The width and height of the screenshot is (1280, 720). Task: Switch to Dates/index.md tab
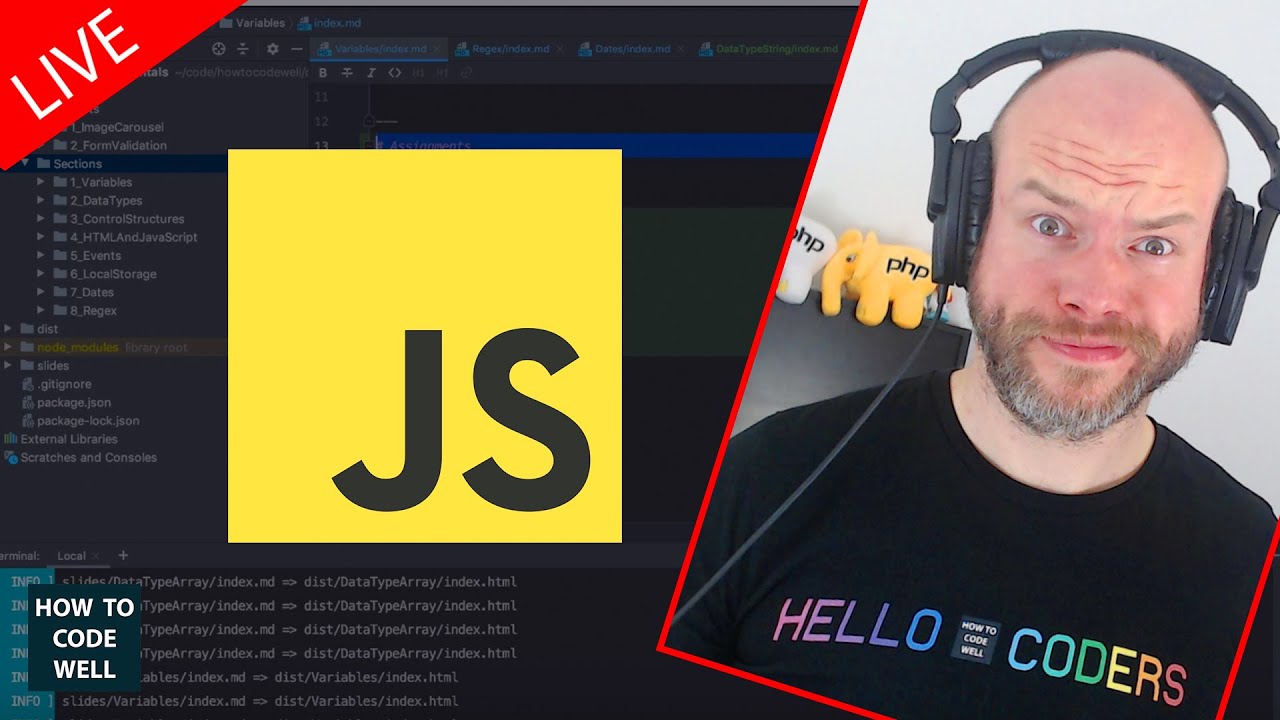click(x=632, y=49)
